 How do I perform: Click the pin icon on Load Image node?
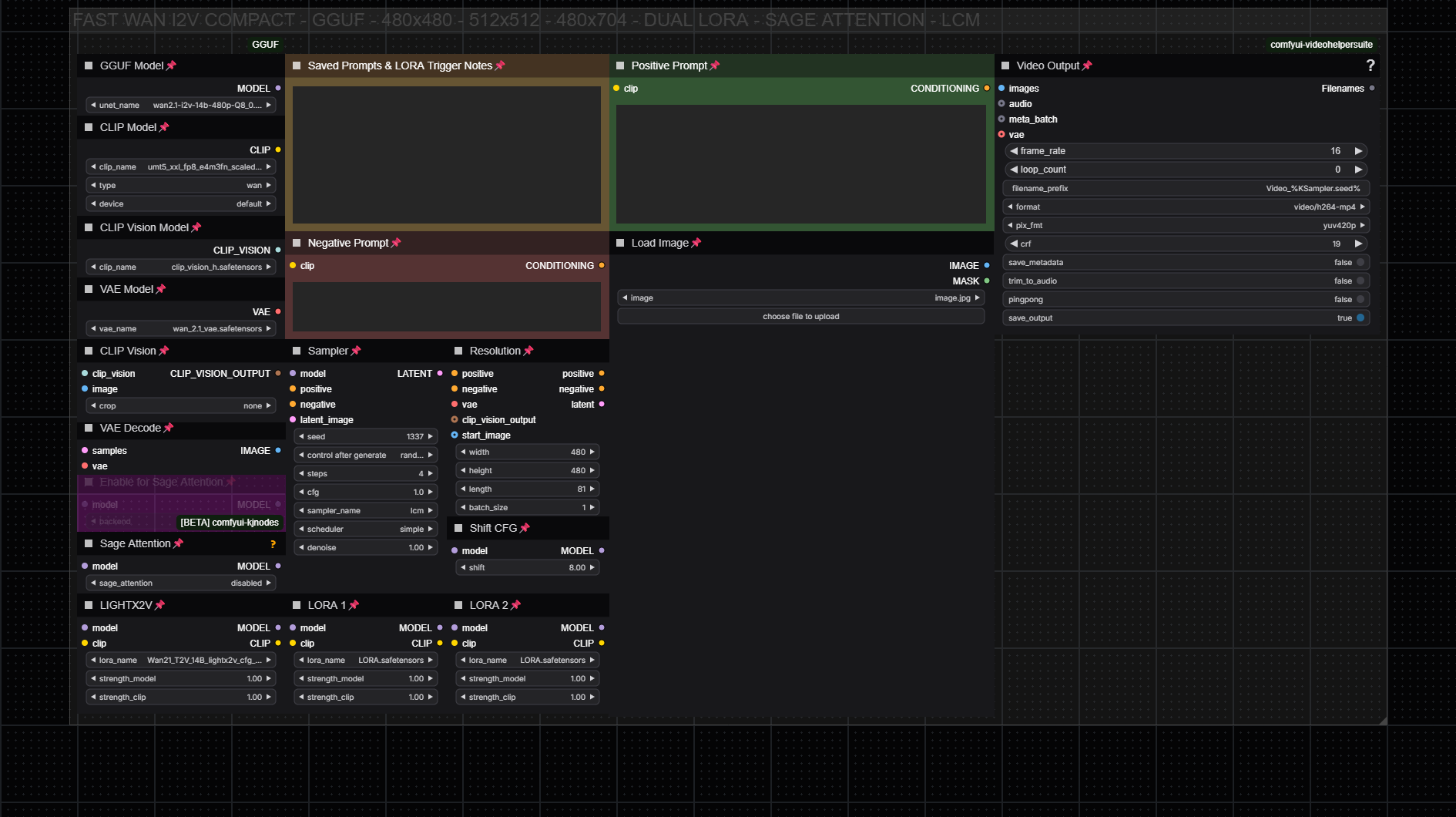[696, 243]
